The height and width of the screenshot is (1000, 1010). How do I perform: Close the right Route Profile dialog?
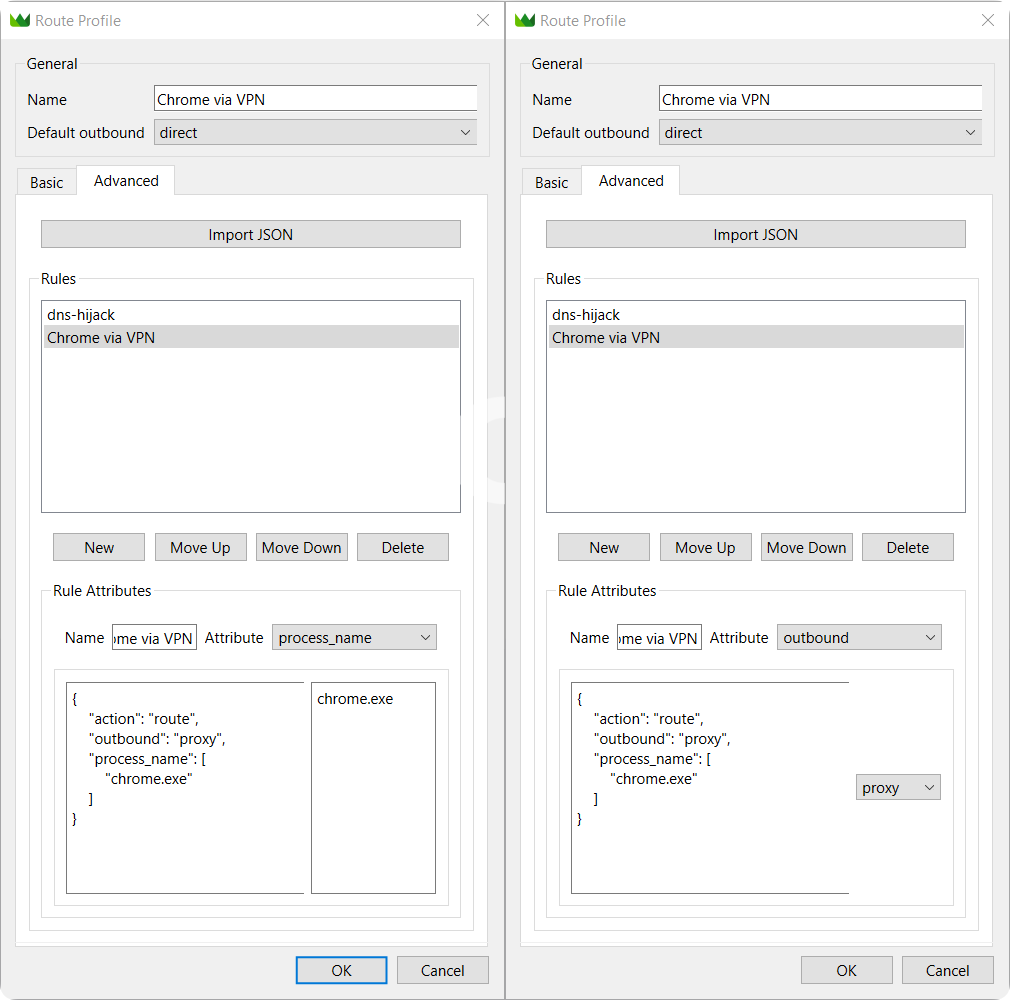(x=988, y=20)
